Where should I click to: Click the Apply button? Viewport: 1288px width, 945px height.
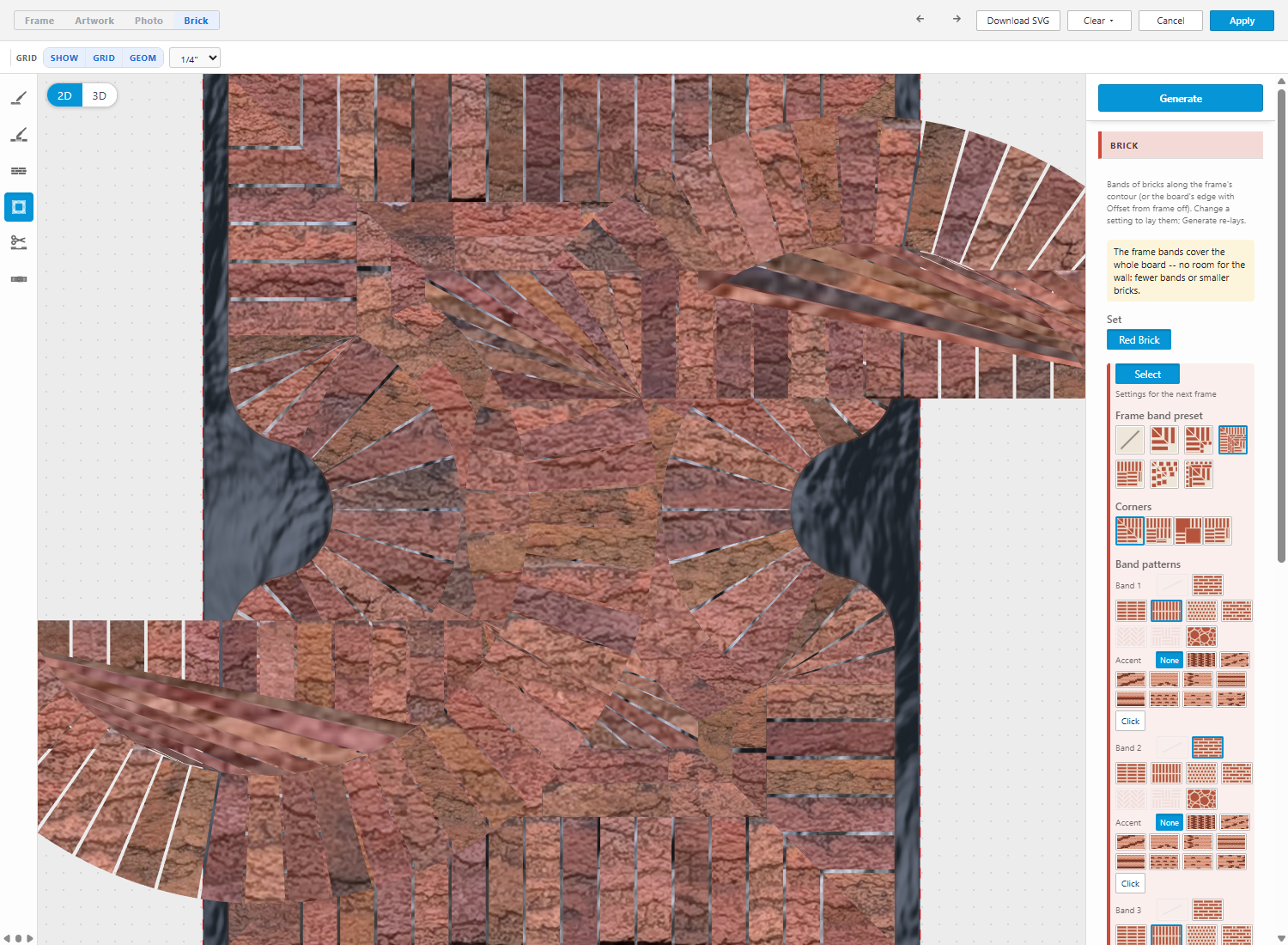pos(1242,21)
